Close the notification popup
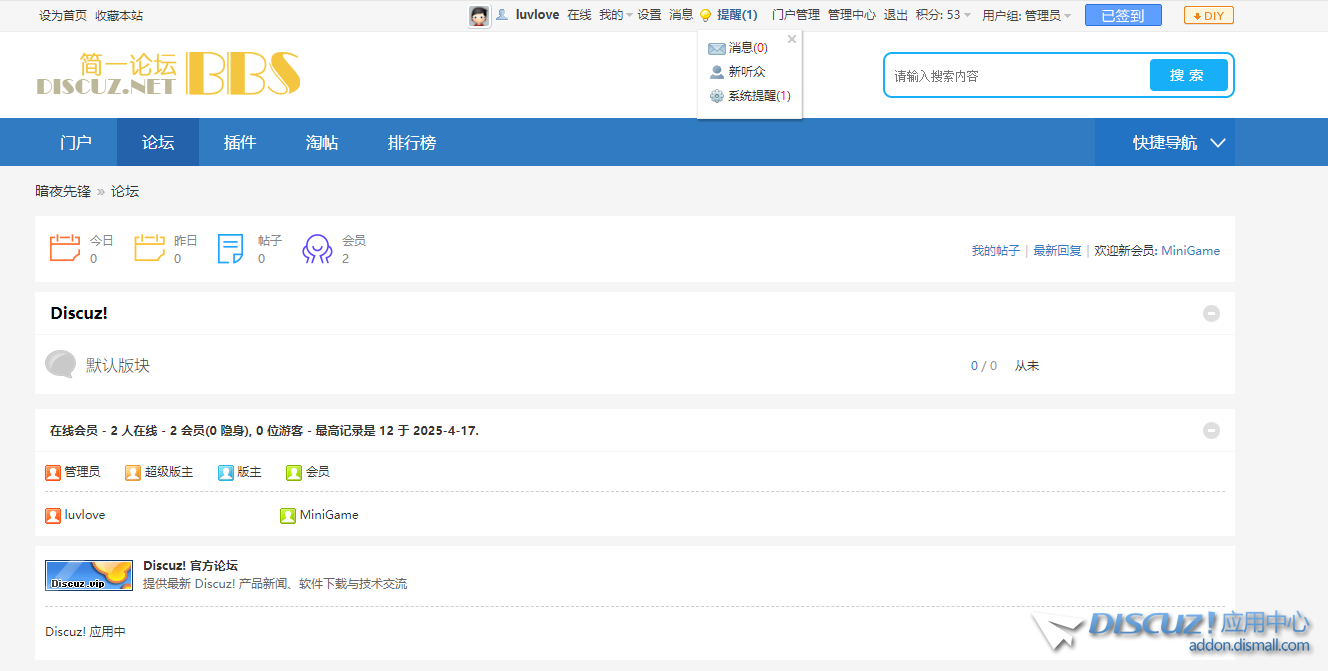This screenshot has height=671, width=1328. coord(792,40)
